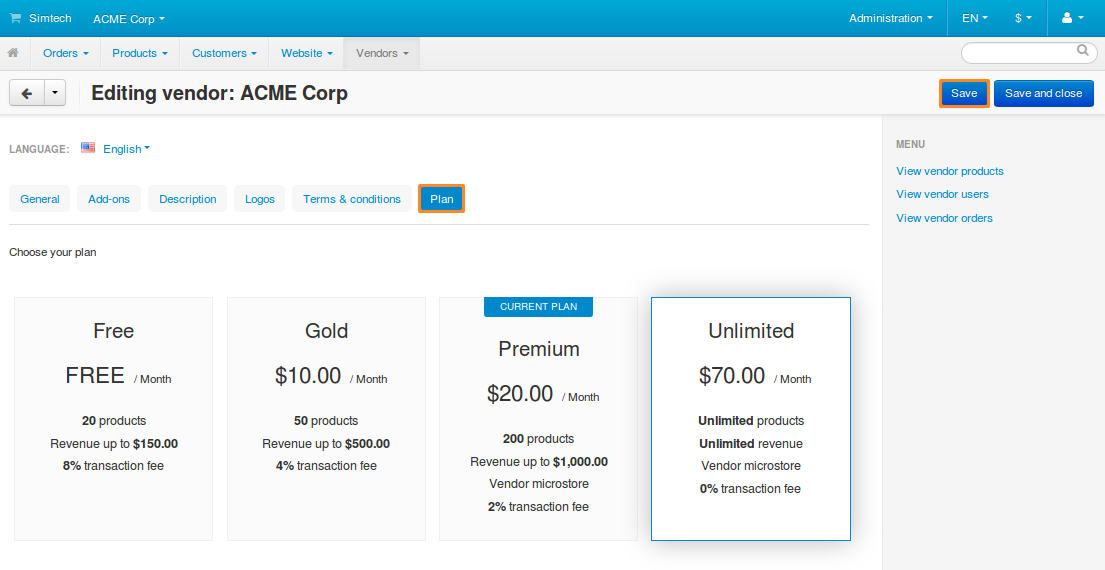This screenshot has width=1105, height=570.
Task: Choose the Premium plan card
Action: 538,419
